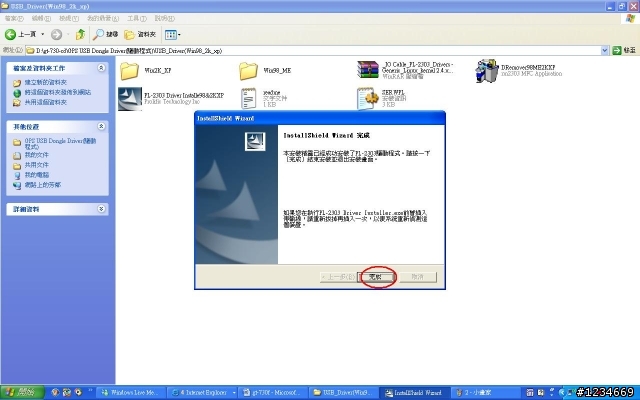Open My Documents (我的文件) link
Image resolution: width=640 pixels, height=400 pixels.
pyautogui.click(x=36, y=155)
